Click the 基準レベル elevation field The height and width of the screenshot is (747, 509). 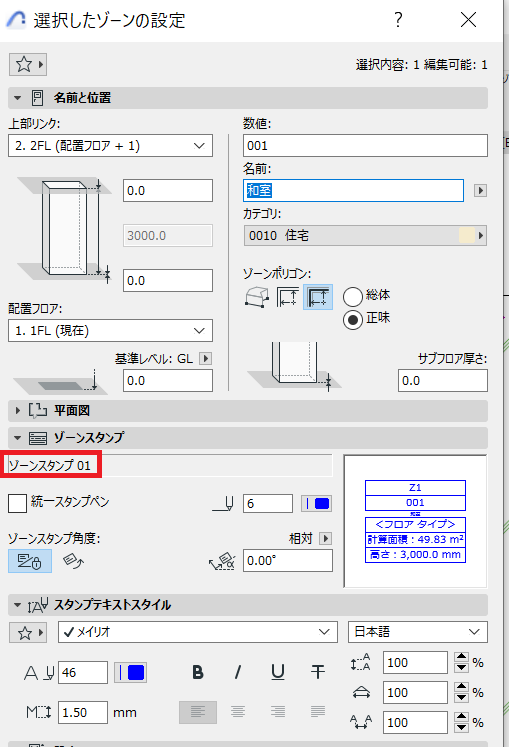pyautogui.click(x=168, y=381)
